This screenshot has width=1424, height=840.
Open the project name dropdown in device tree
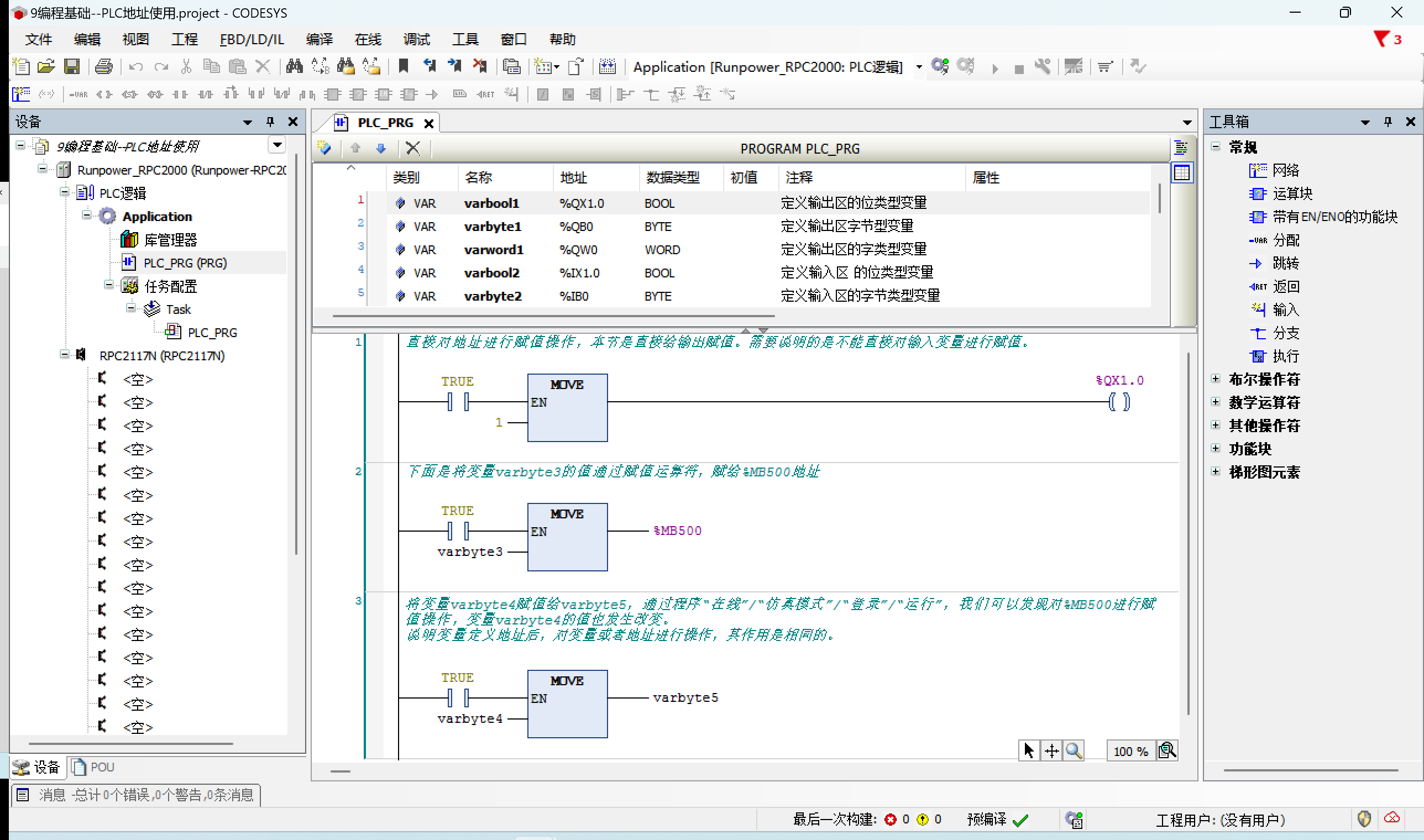(x=277, y=145)
